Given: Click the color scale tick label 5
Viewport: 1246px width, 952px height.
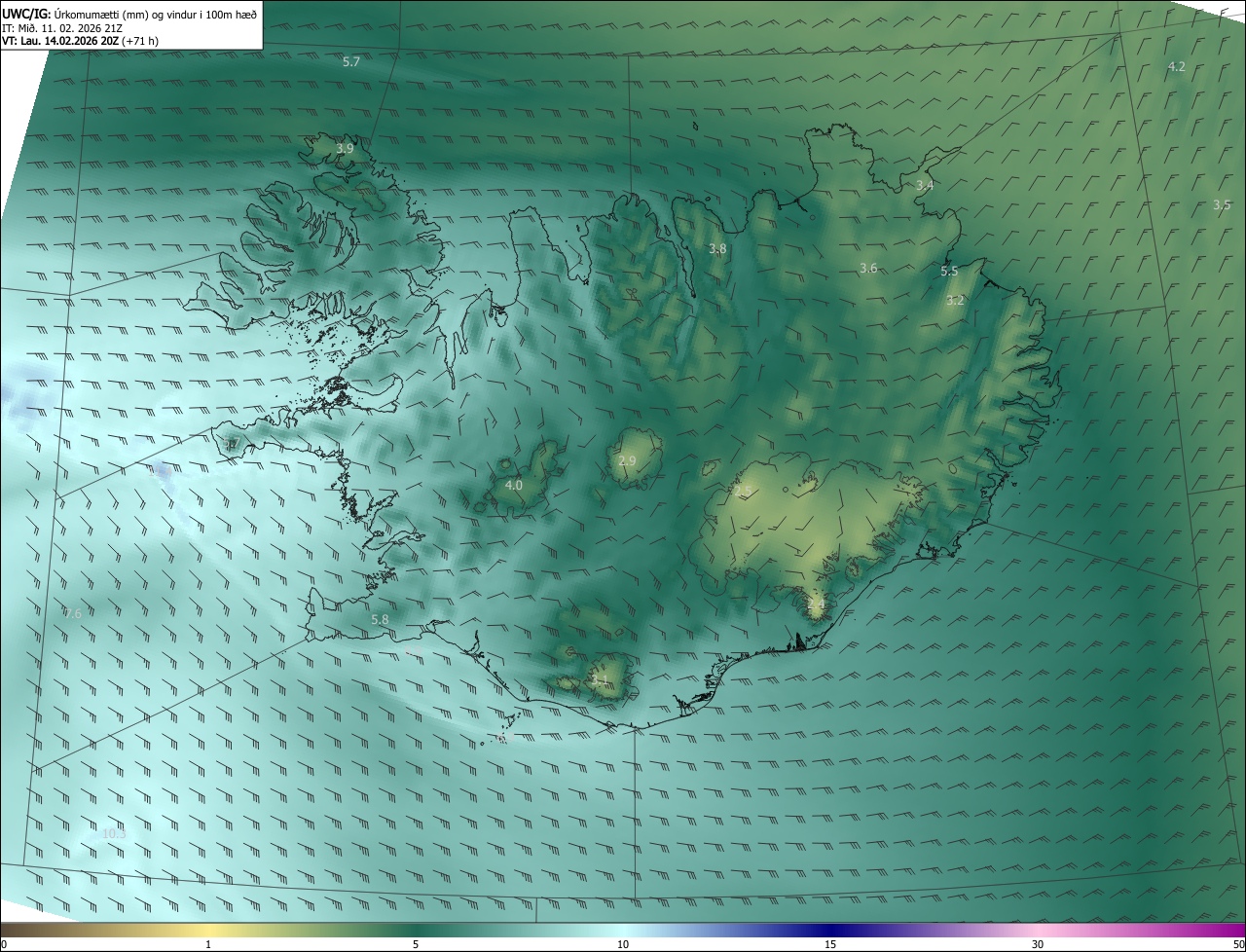Looking at the screenshot, I should click(416, 944).
